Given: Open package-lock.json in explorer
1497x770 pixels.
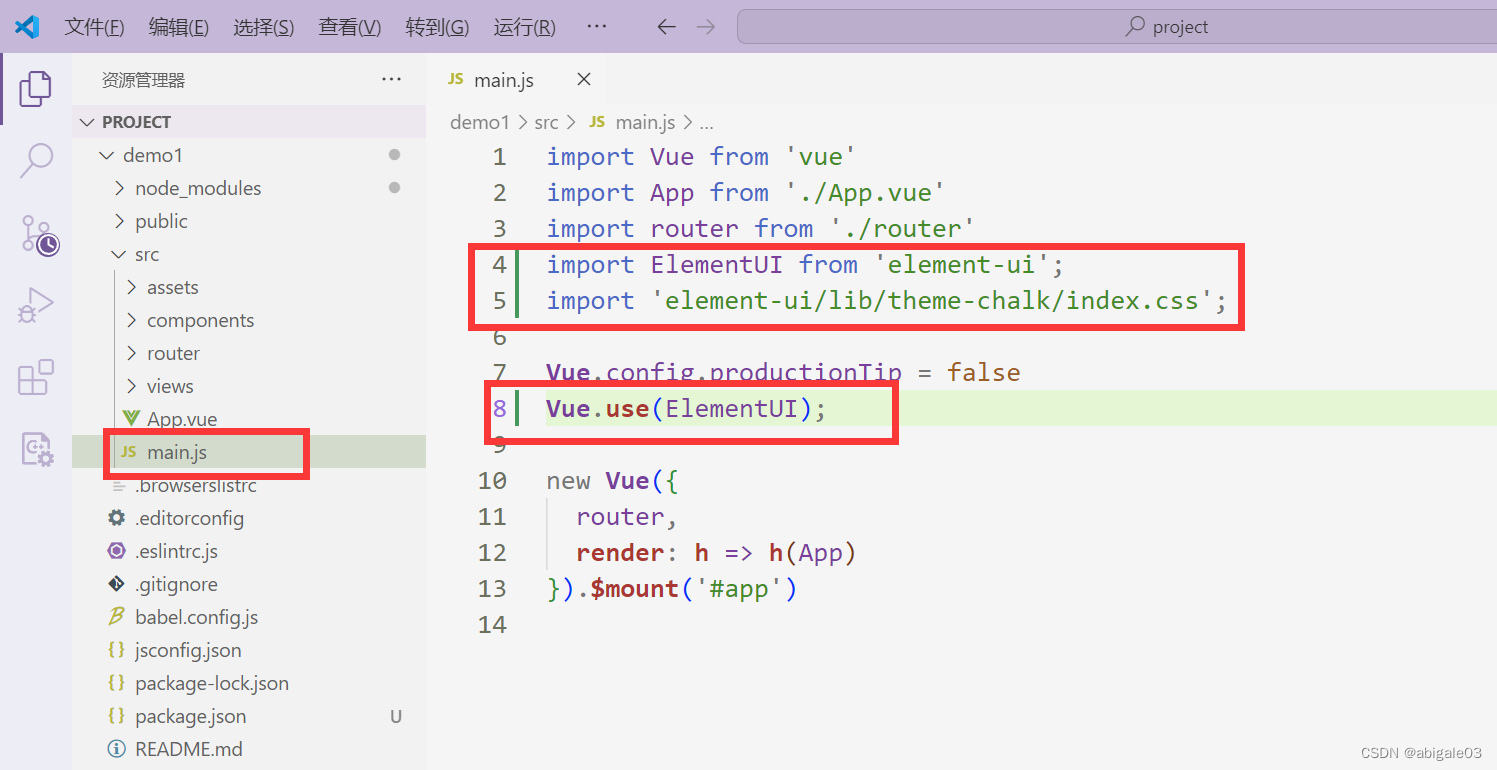Looking at the screenshot, I should [249, 683].
